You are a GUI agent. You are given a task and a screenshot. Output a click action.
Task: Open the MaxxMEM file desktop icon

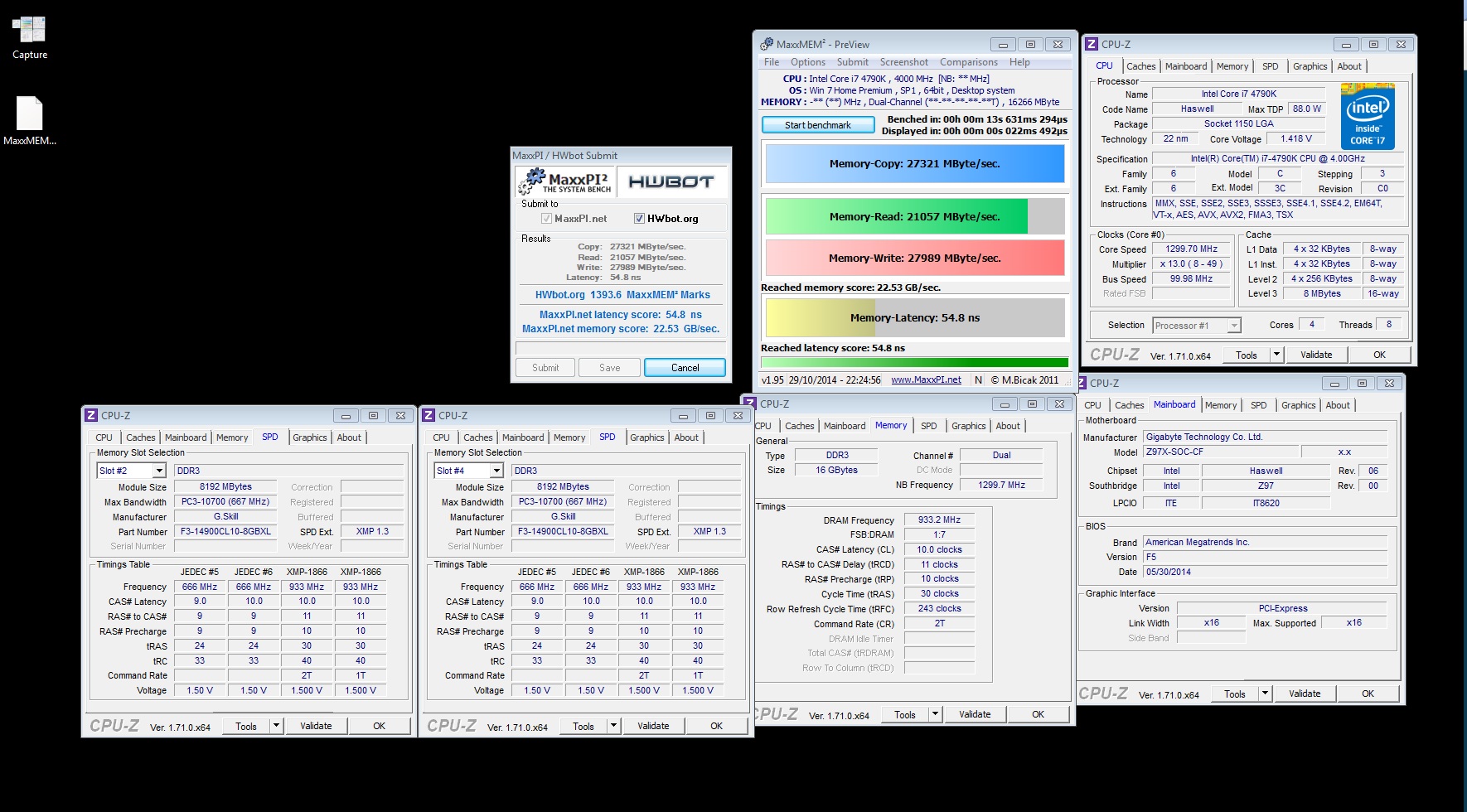coord(30,121)
